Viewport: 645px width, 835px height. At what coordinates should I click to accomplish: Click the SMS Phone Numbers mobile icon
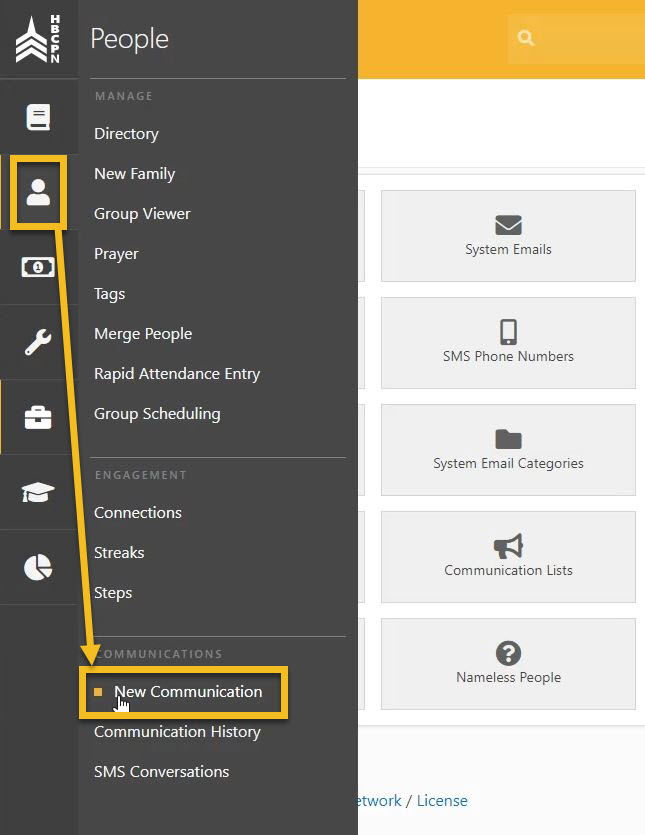pyautogui.click(x=508, y=332)
